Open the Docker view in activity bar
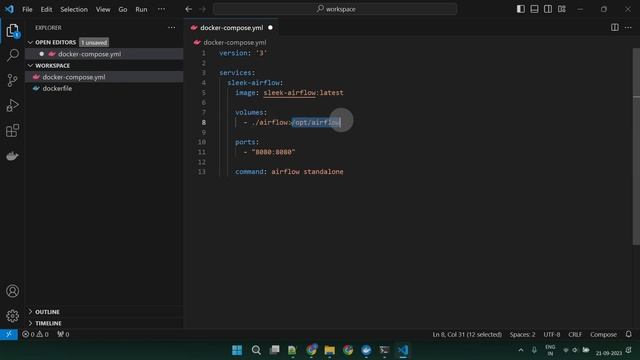This screenshot has width=640, height=360. click(x=12, y=156)
